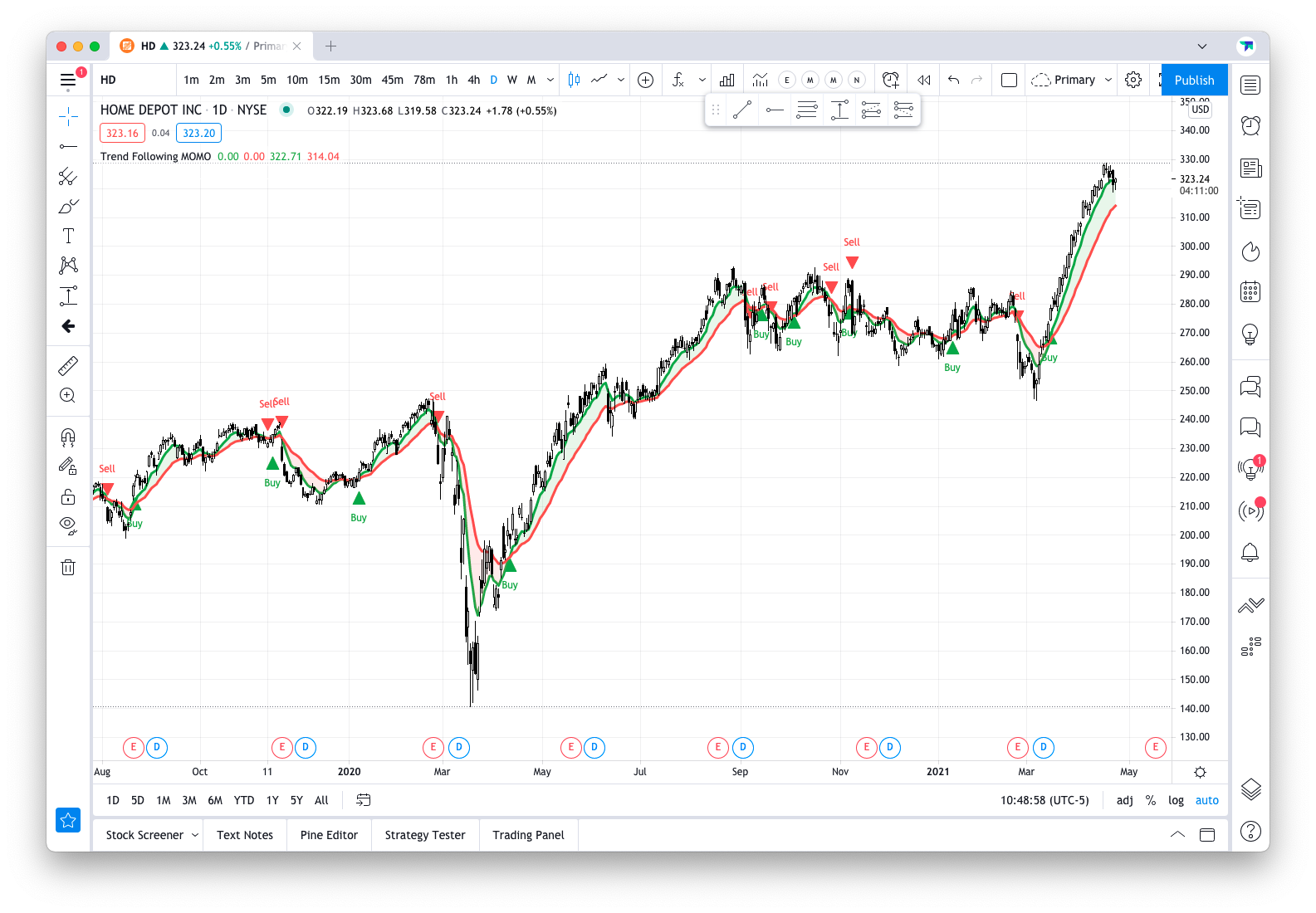1316x913 pixels.
Task: Show All date range
Action: click(x=321, y=800)
